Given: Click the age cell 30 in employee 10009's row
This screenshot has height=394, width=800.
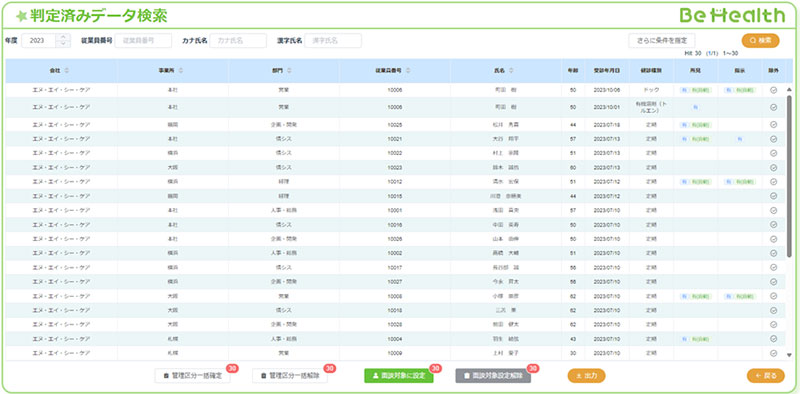Looking at the screenshot, I should pyautogui.click(x=572, y=353).
